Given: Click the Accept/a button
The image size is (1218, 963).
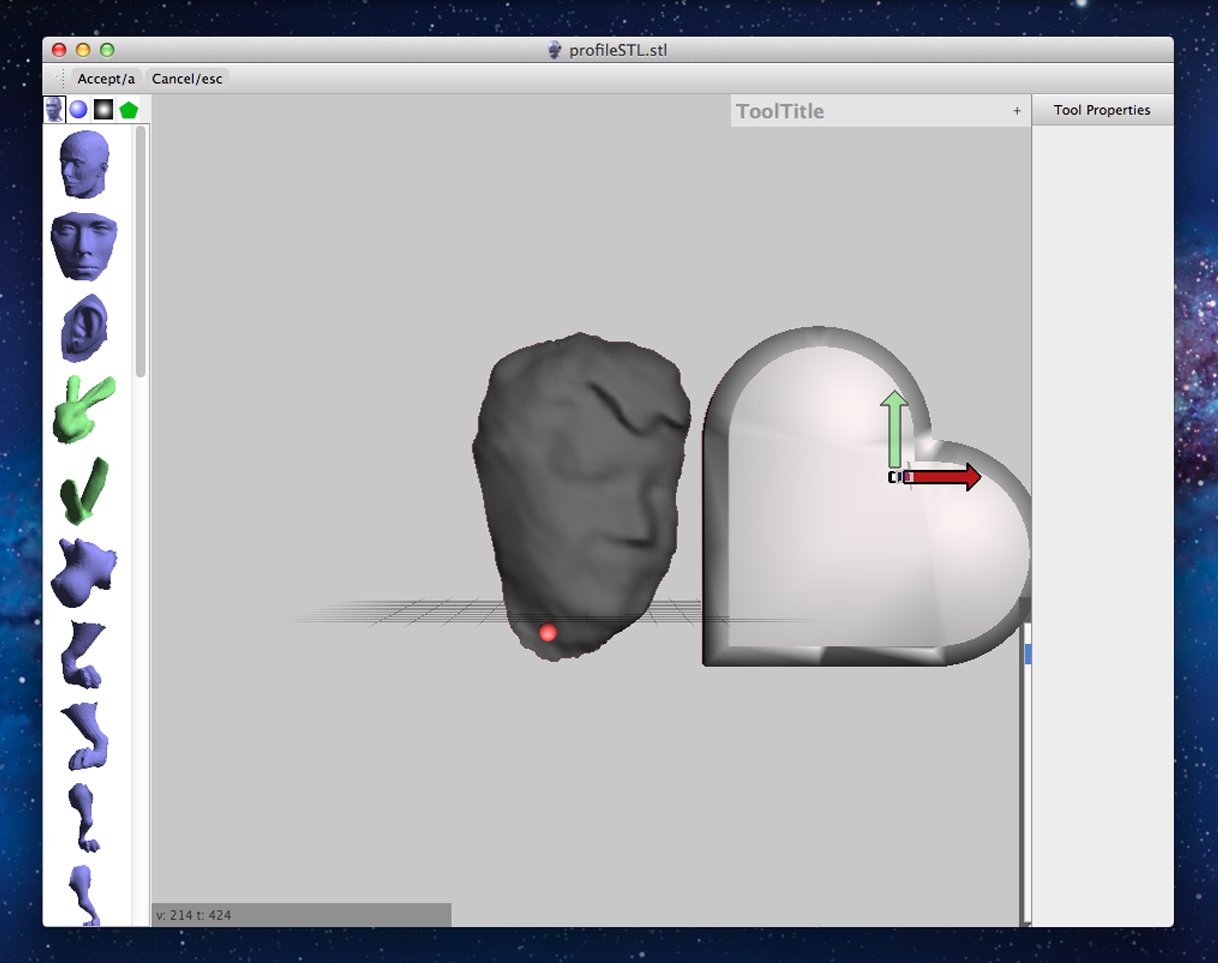Looking at the screenshot, I should (106, 79).
